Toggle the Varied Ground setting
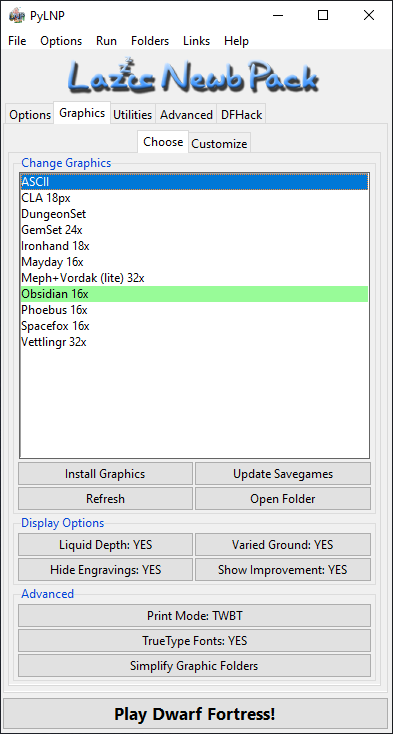Screen dimensions: 393x734 coord(283,544)
